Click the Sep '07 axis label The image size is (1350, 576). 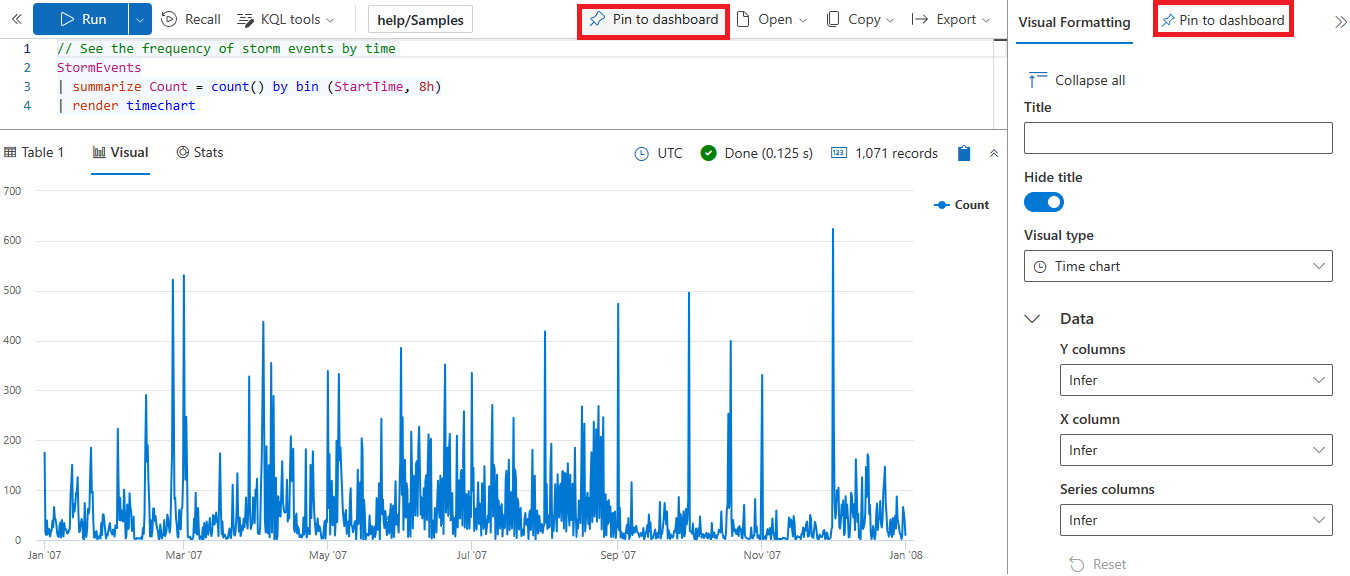617,555
